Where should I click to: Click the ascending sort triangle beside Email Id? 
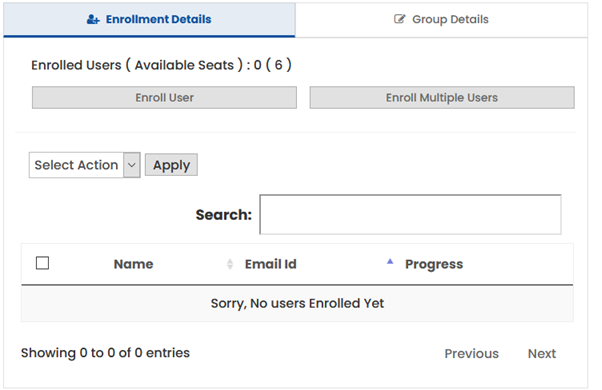(x=390, y=261)
